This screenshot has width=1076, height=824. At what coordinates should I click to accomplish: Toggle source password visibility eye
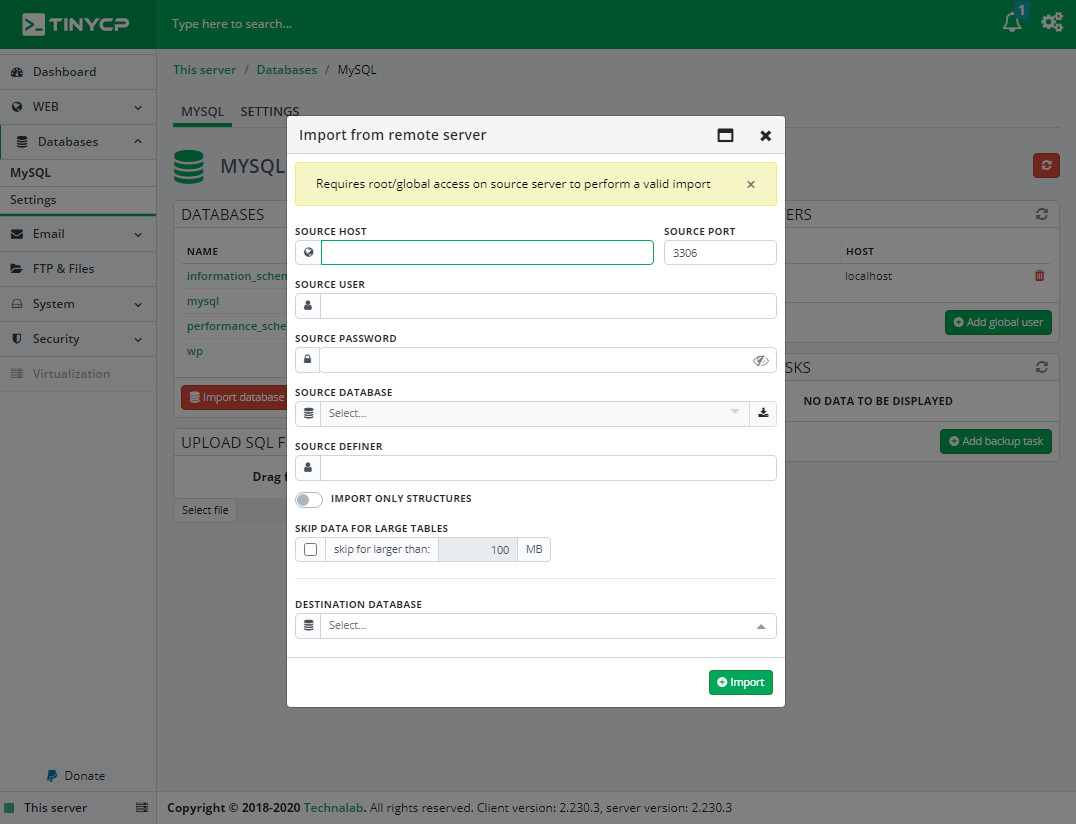(x=760, y=360)
